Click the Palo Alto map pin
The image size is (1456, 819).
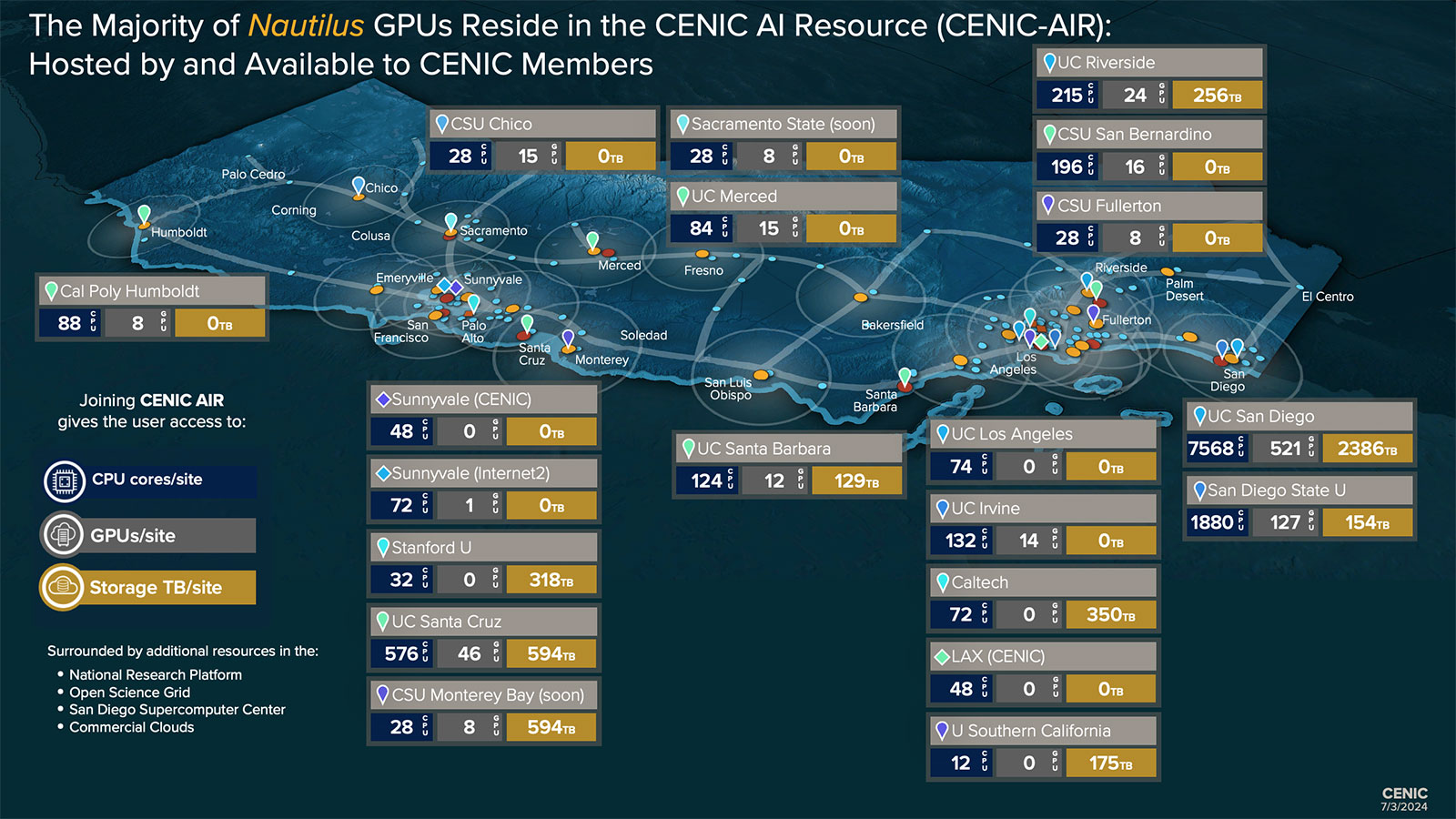[473, 304]
